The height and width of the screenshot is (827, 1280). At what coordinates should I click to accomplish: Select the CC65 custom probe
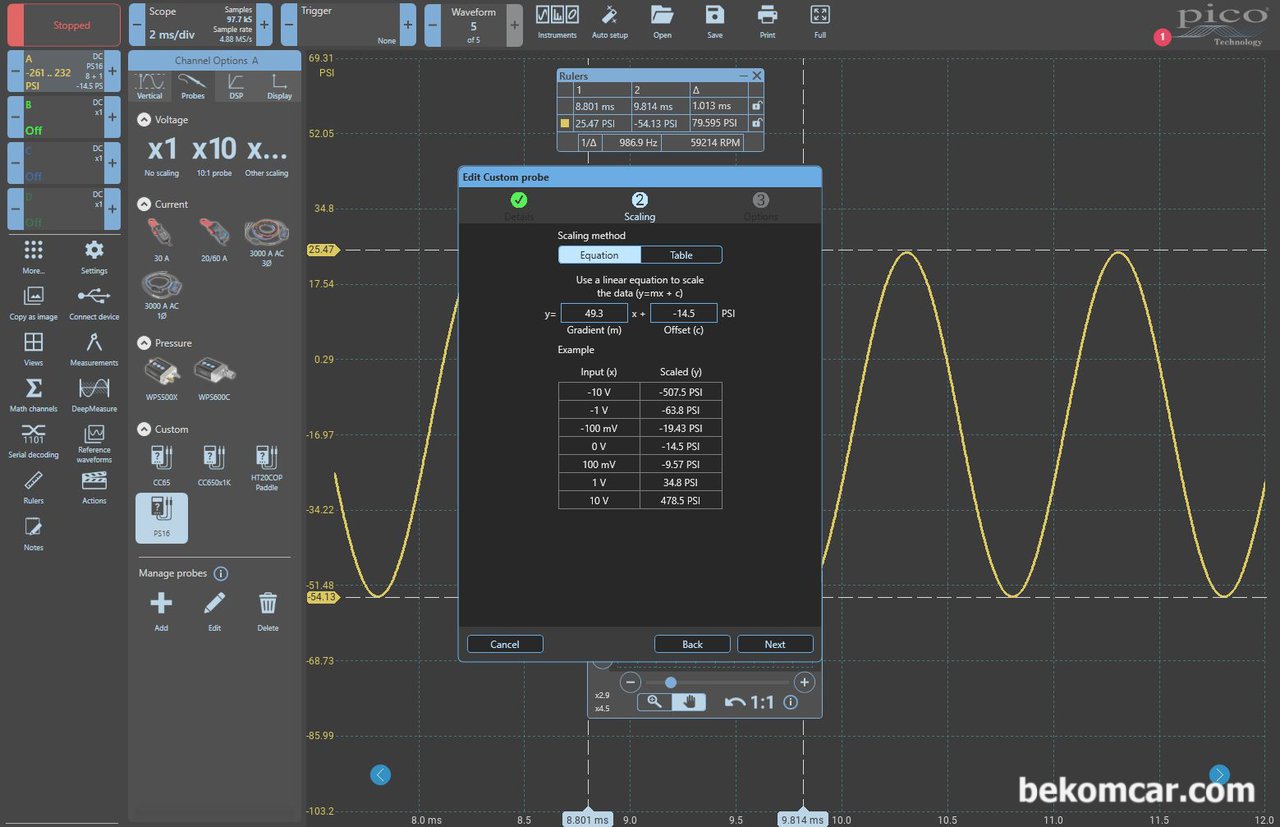click(161, 466)
